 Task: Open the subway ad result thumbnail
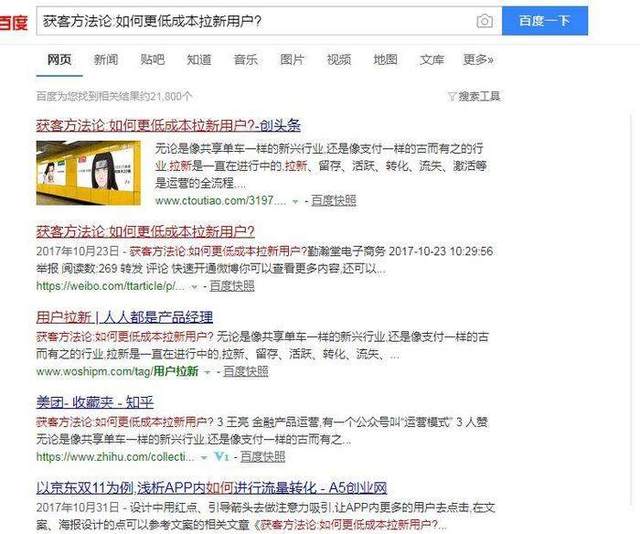point(88,173)
